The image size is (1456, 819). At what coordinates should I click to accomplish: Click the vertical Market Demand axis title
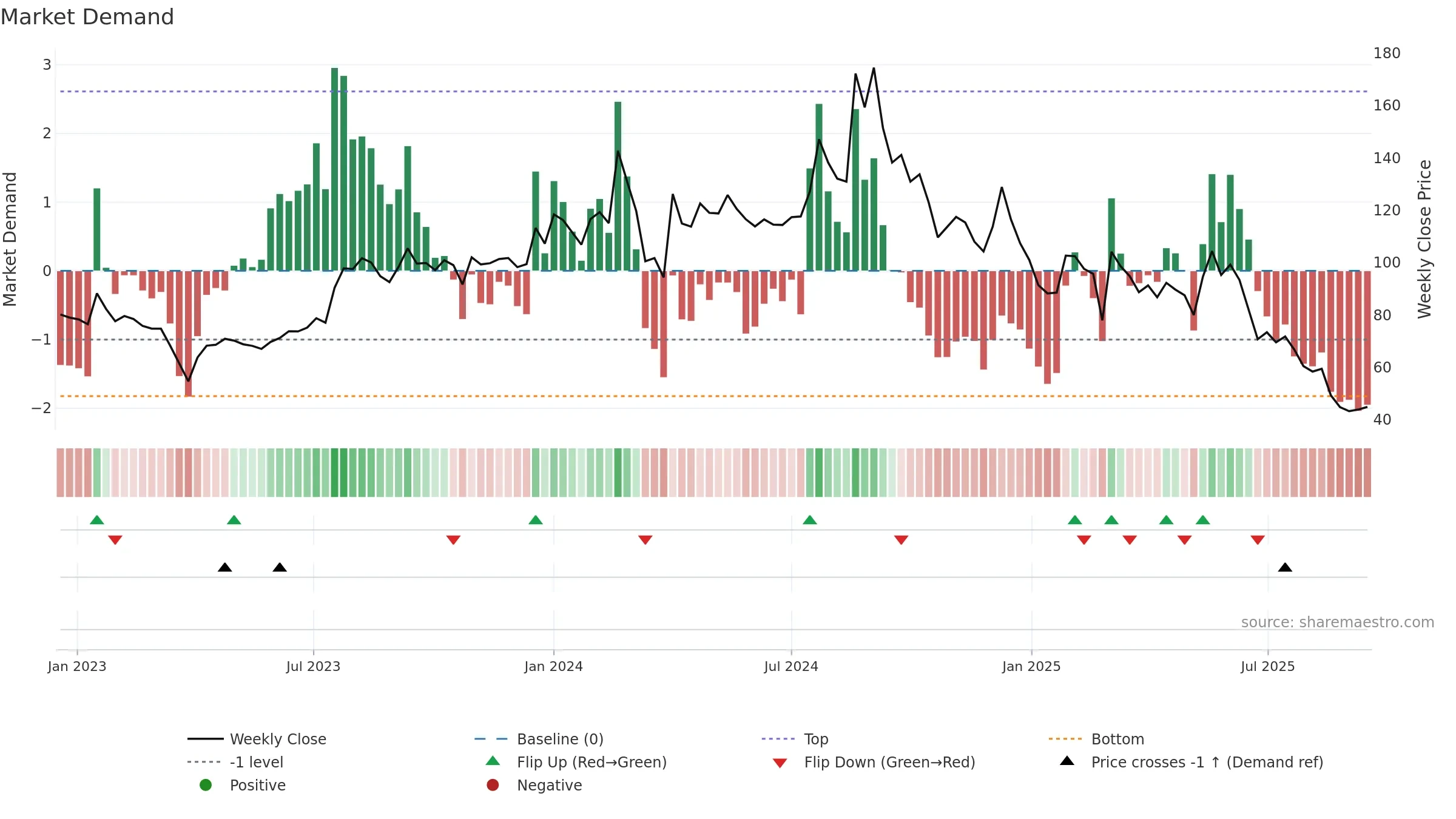10,239
